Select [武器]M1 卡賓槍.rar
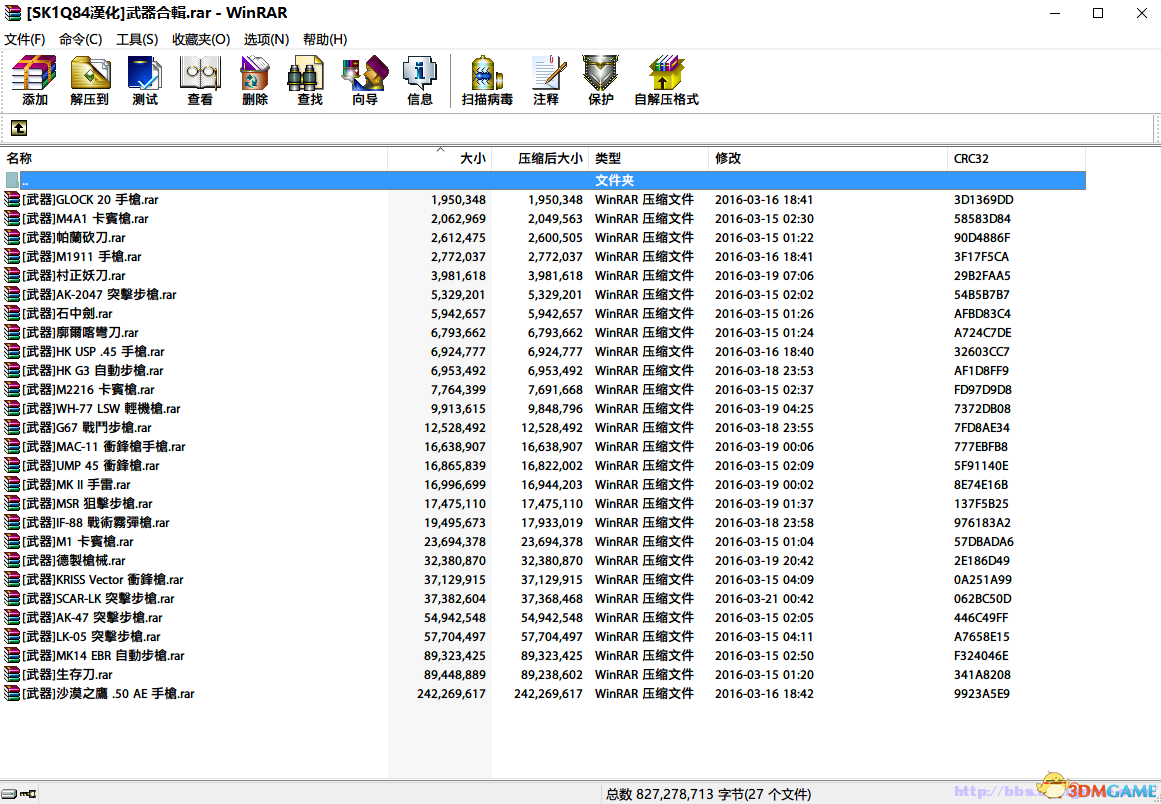1161x804 pixels. [x=78, y=542]
